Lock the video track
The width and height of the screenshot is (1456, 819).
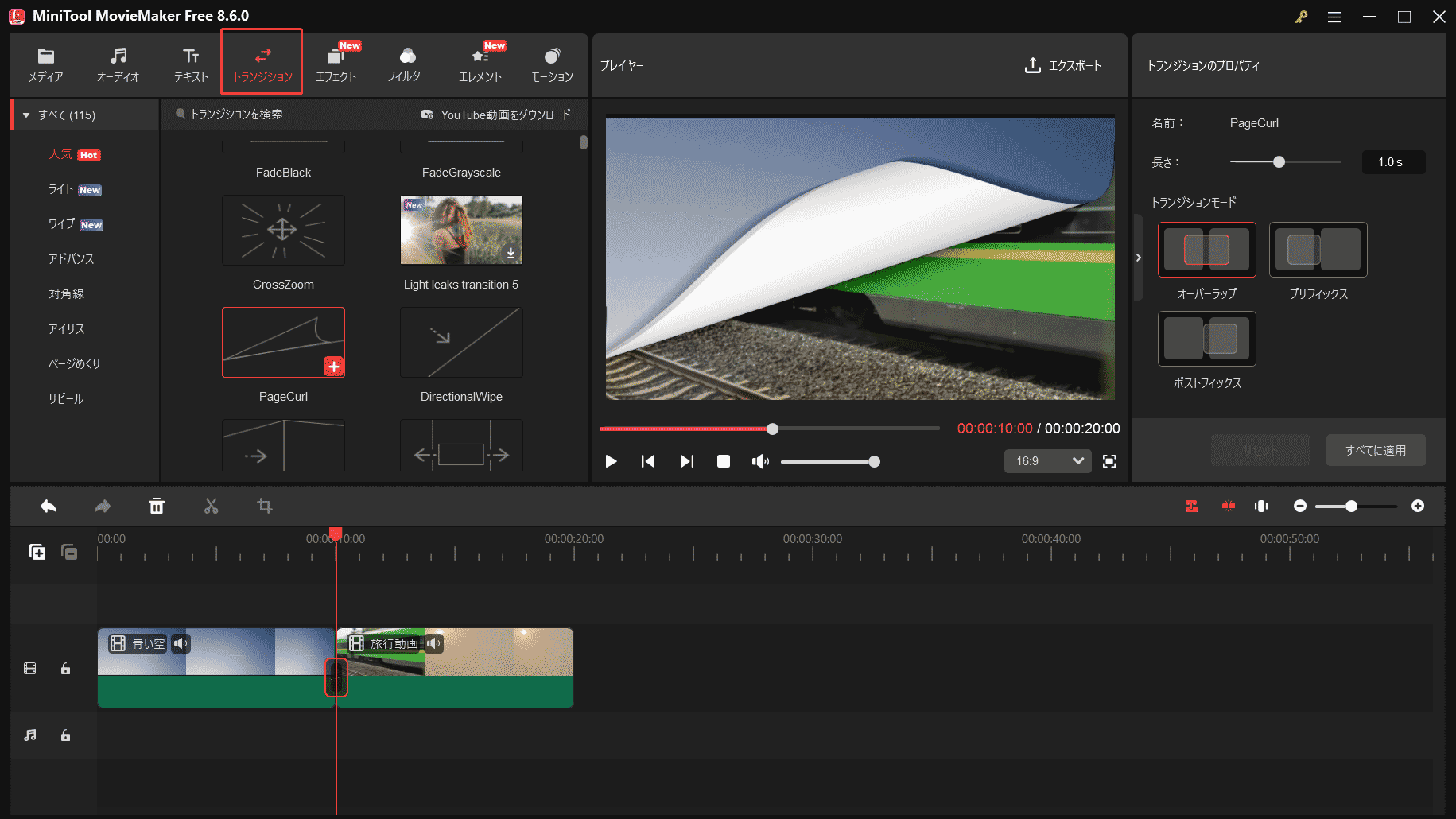click(65, 668)
